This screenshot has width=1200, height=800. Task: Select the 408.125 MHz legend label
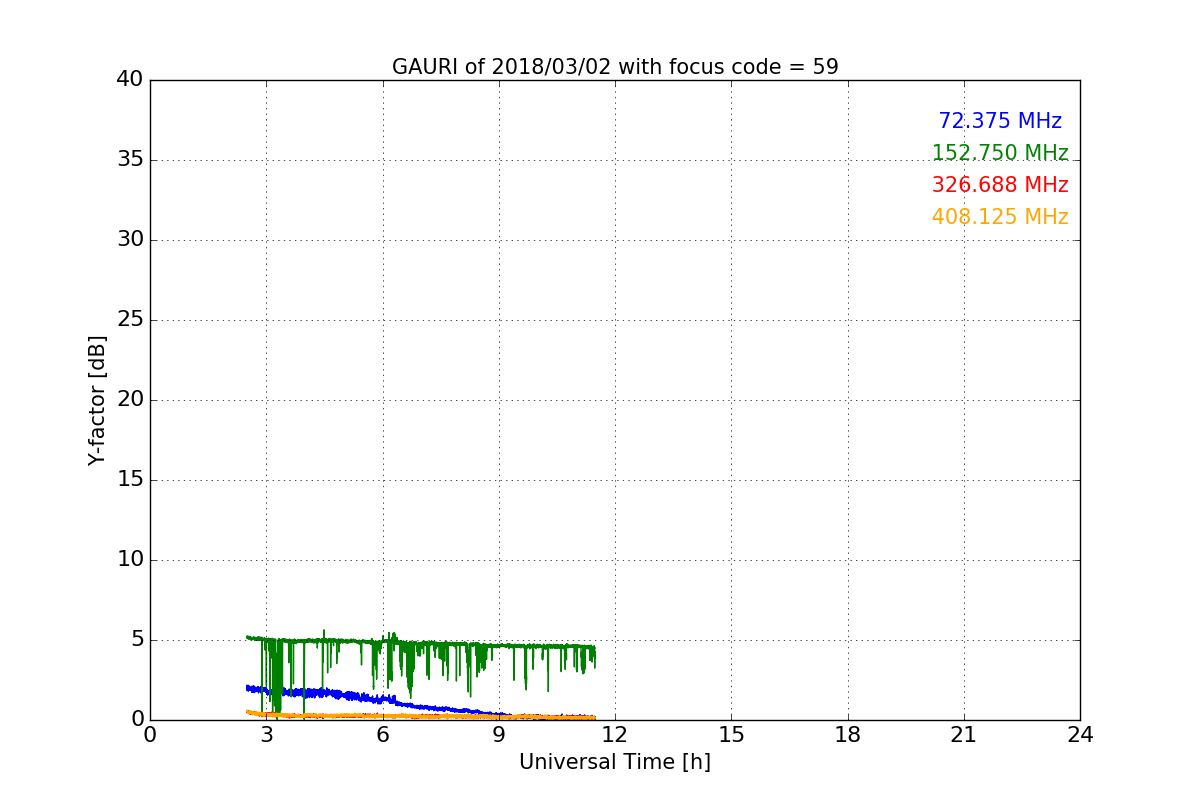1000,217
